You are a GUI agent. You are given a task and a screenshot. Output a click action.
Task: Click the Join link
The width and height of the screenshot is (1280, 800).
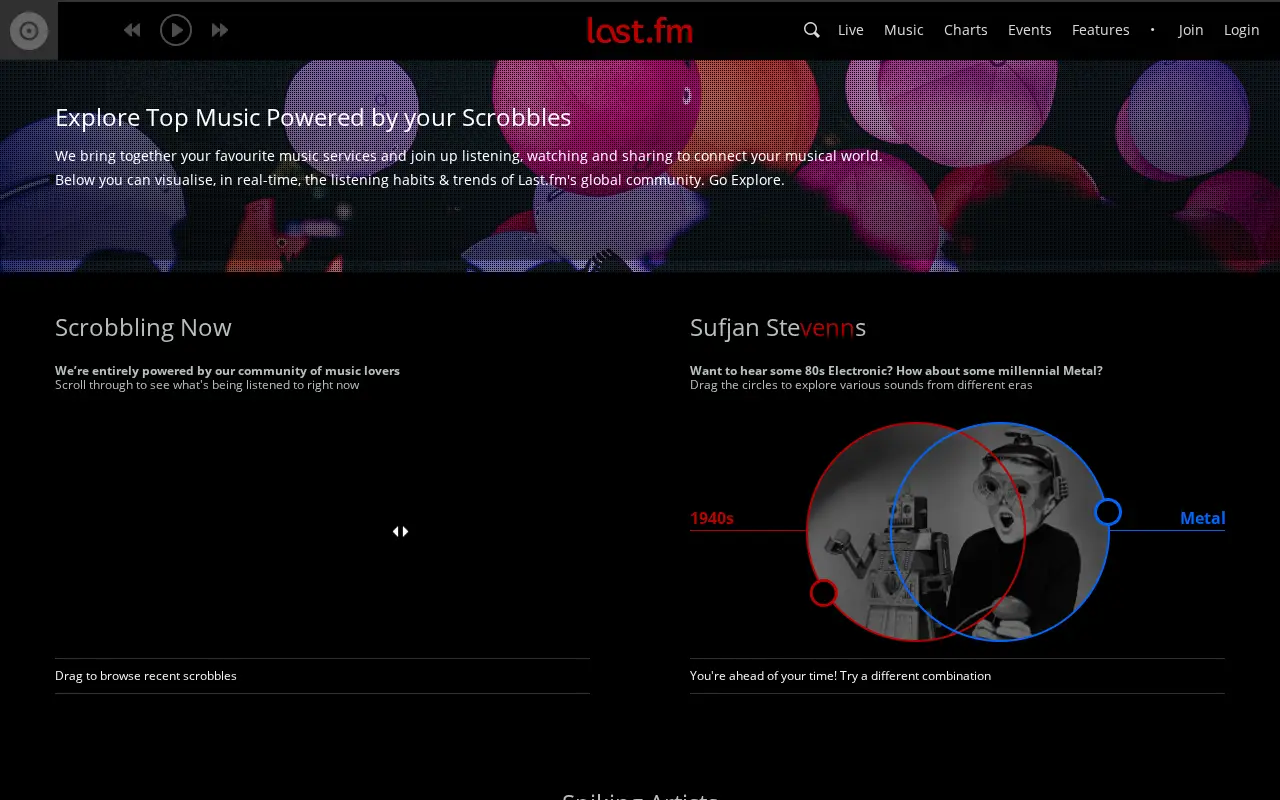[1191, 30]
